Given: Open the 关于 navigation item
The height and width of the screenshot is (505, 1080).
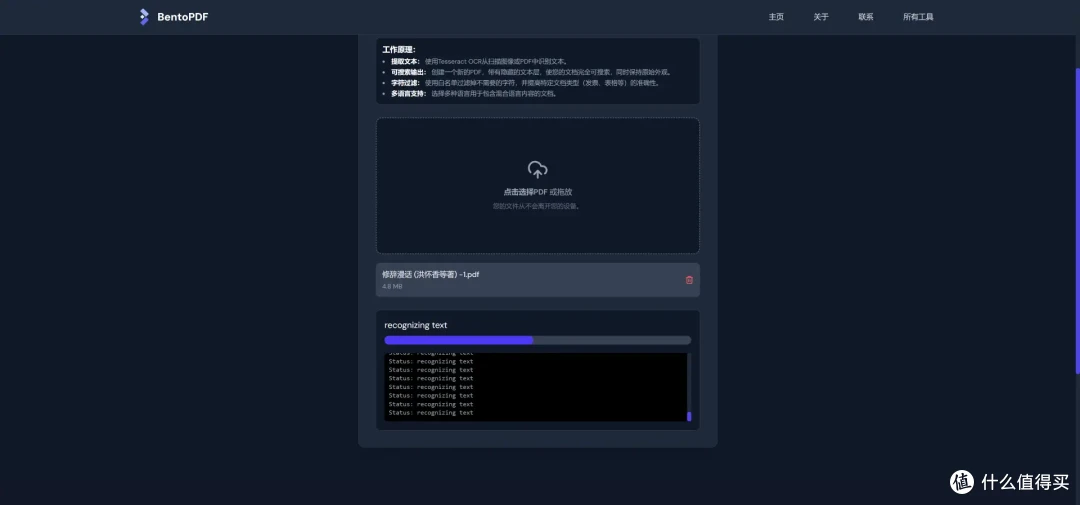Looking at the screenshot, I should (x=821, y=17).
